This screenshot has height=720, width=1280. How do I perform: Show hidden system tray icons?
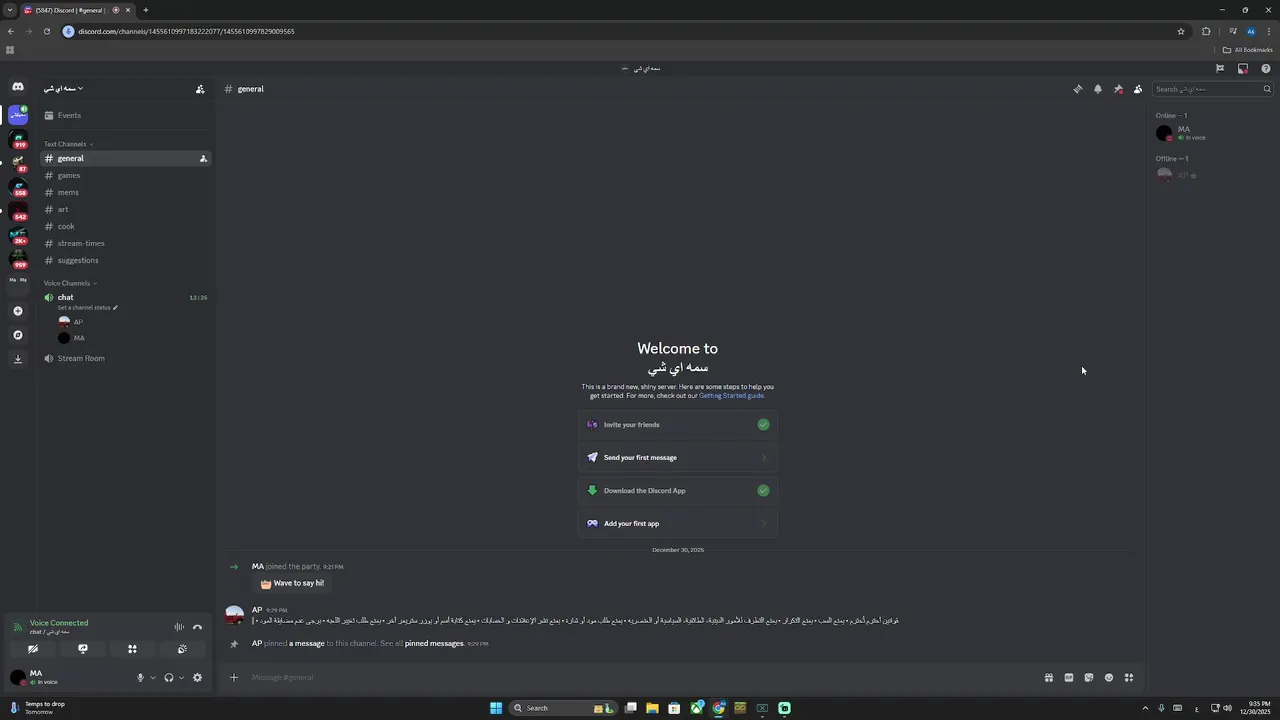click(x=1145, y=708)
